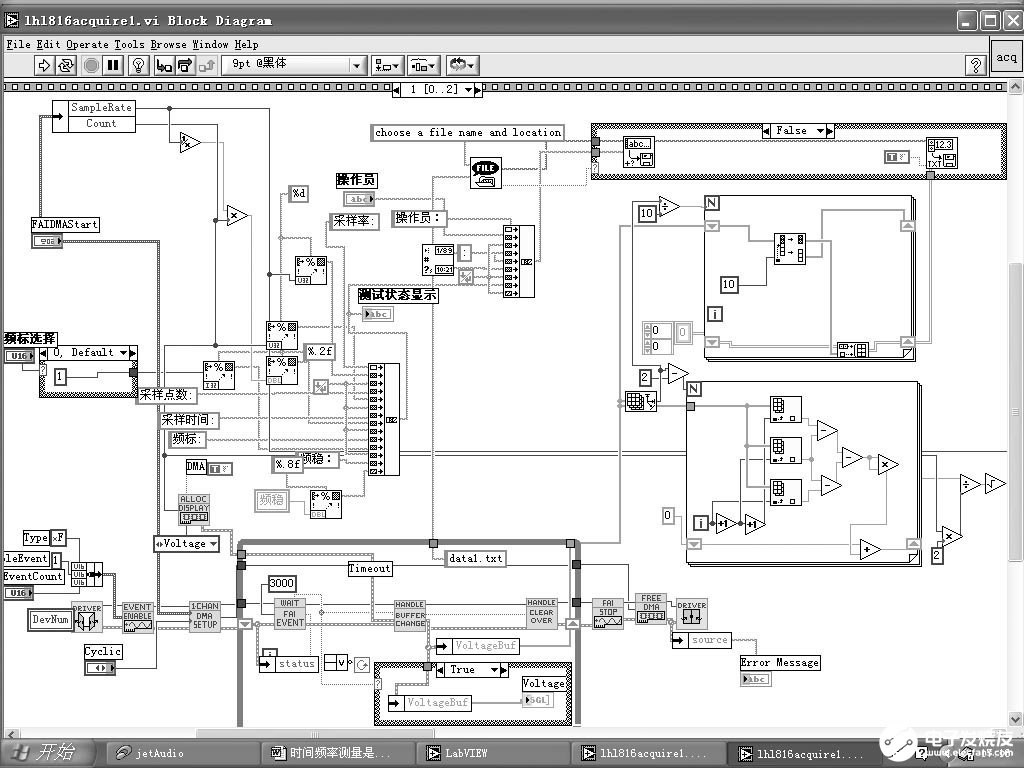
Task: Click the DevNum control terminal
Action: pyautogui.click(x=50, y=620)
